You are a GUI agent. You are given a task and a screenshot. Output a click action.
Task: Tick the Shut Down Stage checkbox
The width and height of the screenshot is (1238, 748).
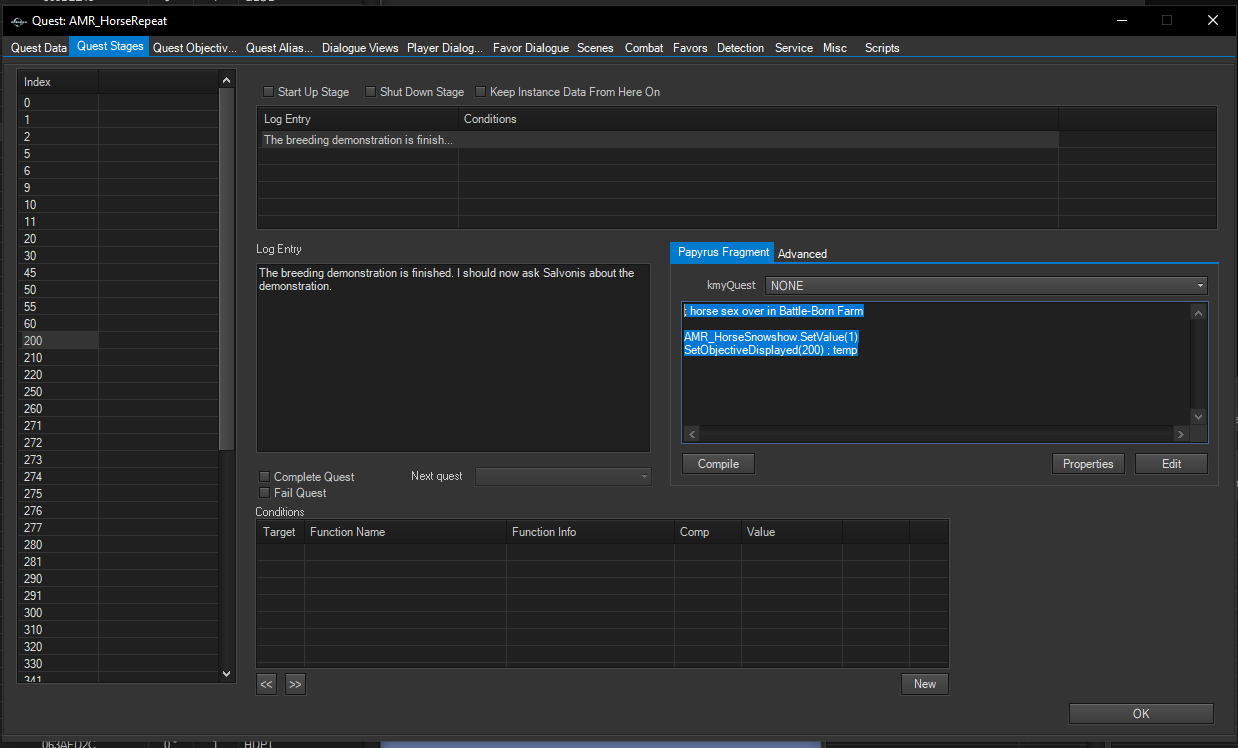click(x=370, y=92)
